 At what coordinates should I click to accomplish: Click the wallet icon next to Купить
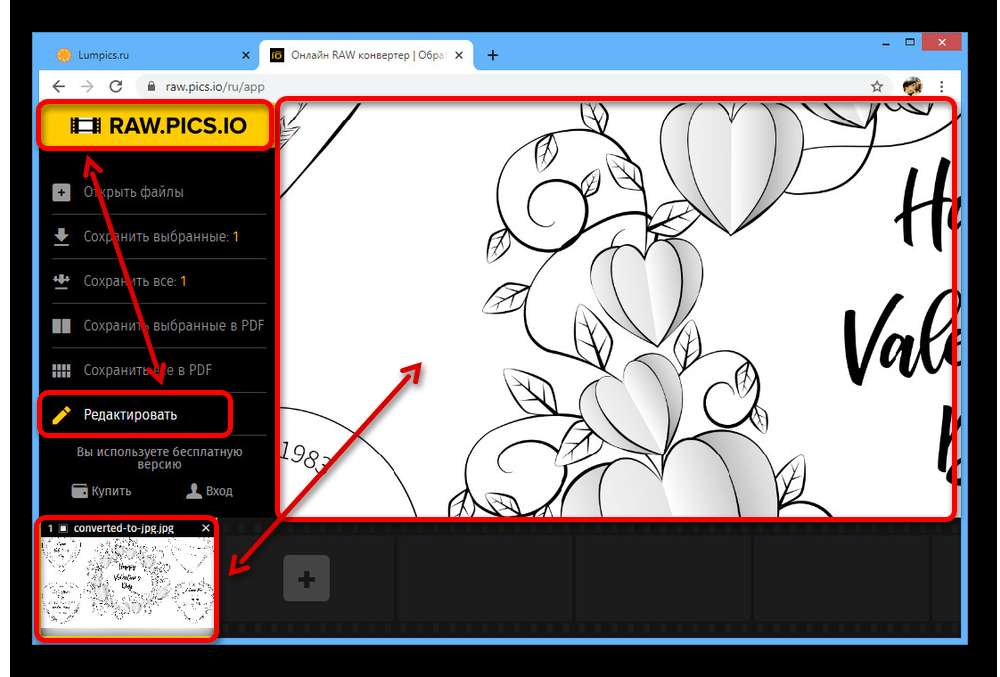coord(80,491)
